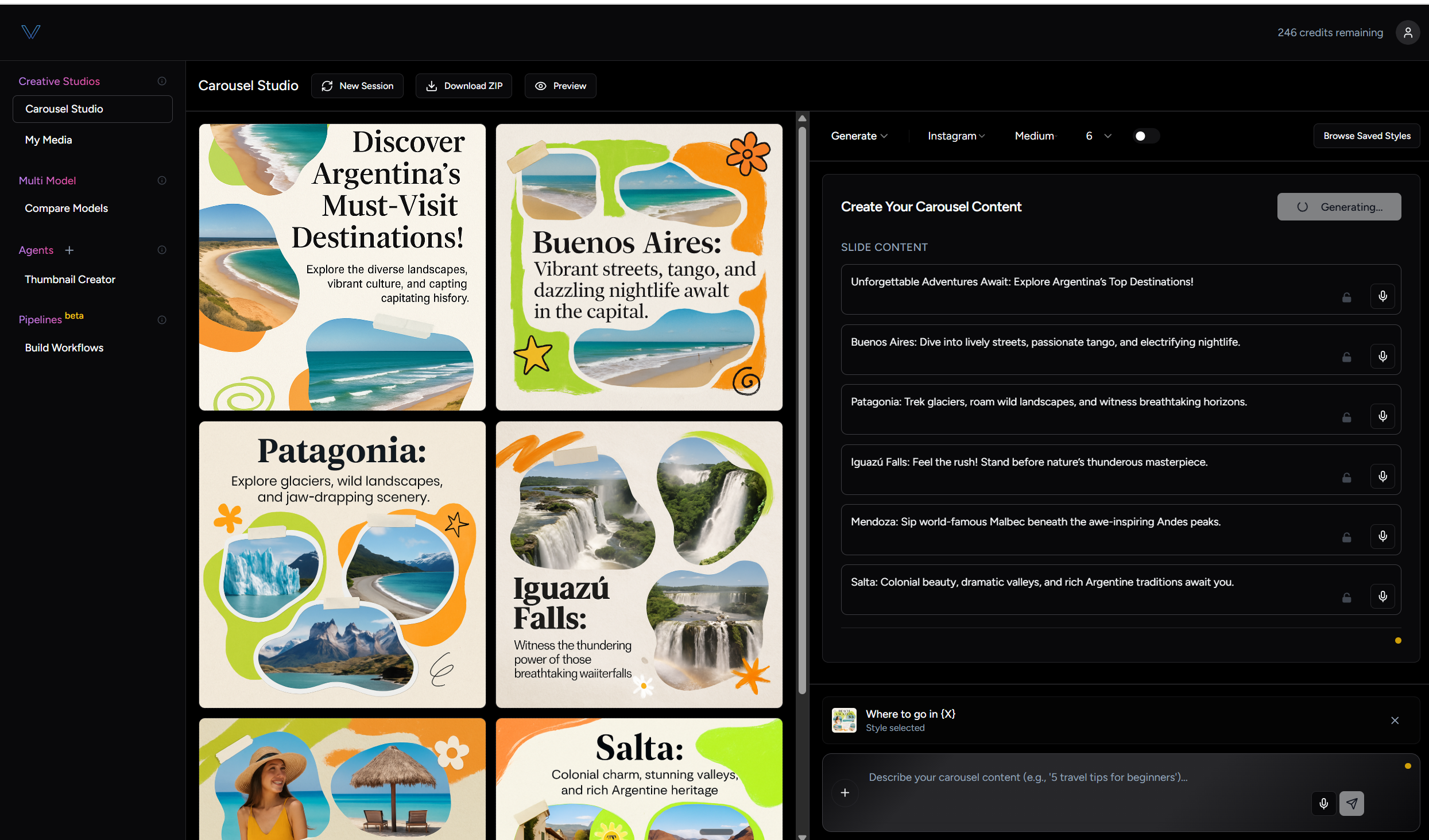Toggle the switch next to slide count
This screenshot has height=840, width=1429.
pyautogui.click(x=1145, y=136)
